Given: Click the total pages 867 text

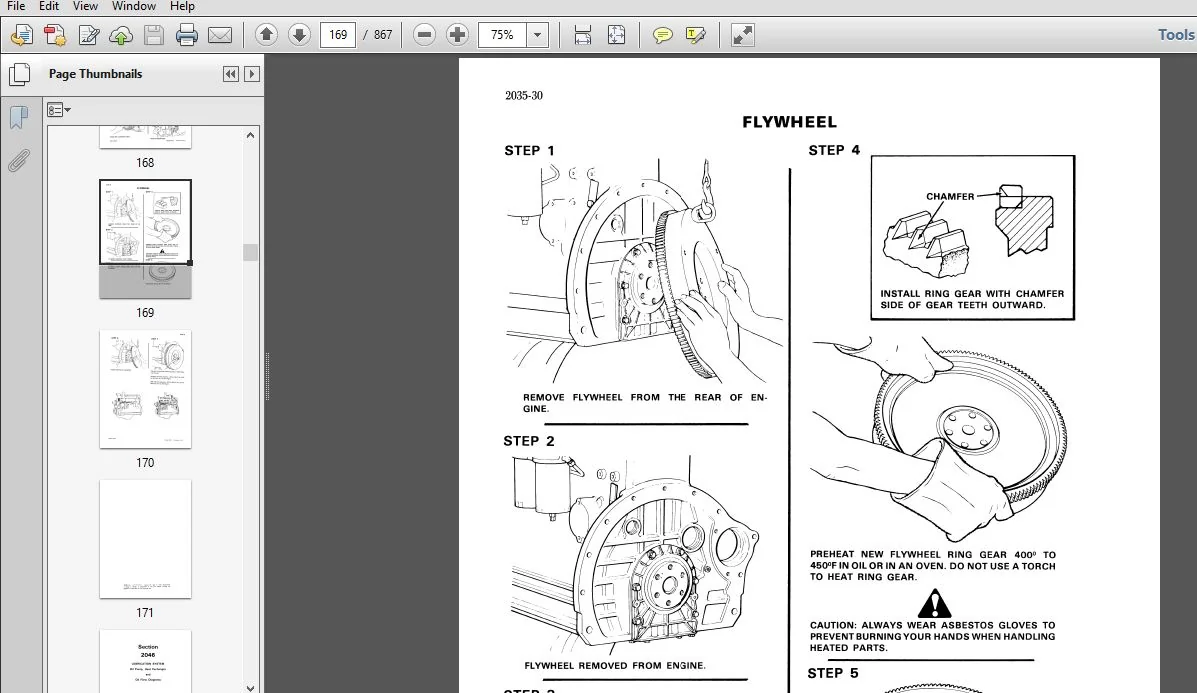Looking at the screenshot, I should coord(383,35).
